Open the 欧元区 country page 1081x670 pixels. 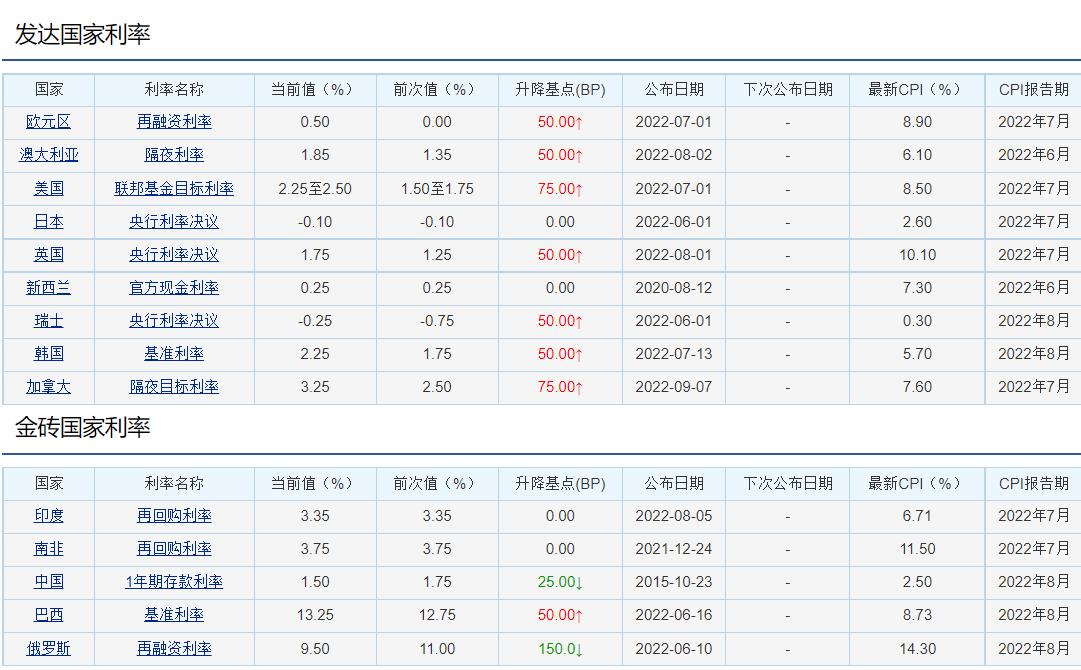tap(48, 122)
